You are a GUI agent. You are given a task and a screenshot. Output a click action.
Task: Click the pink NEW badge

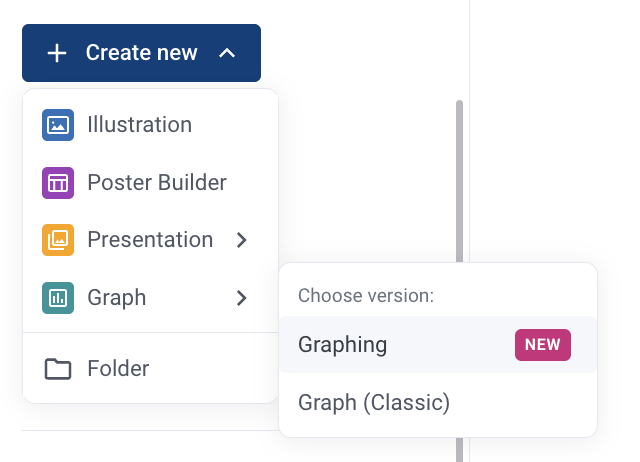543,345
